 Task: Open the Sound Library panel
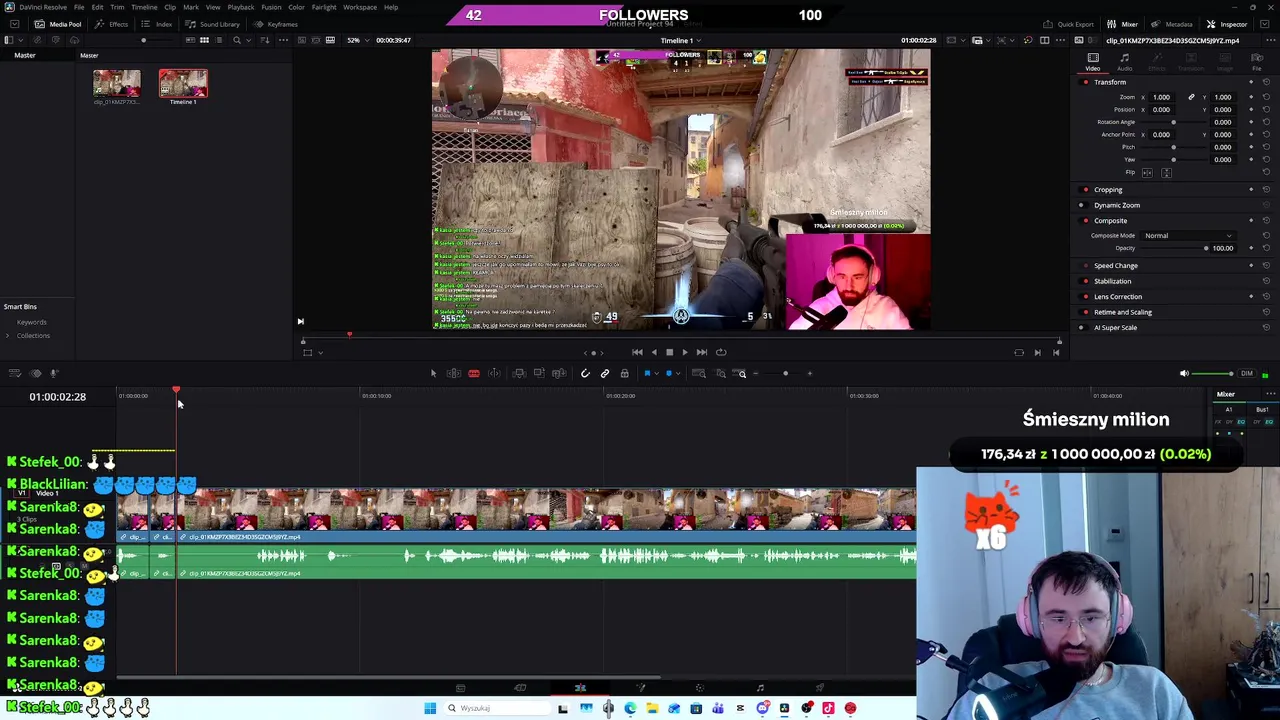tap(213, 24)
